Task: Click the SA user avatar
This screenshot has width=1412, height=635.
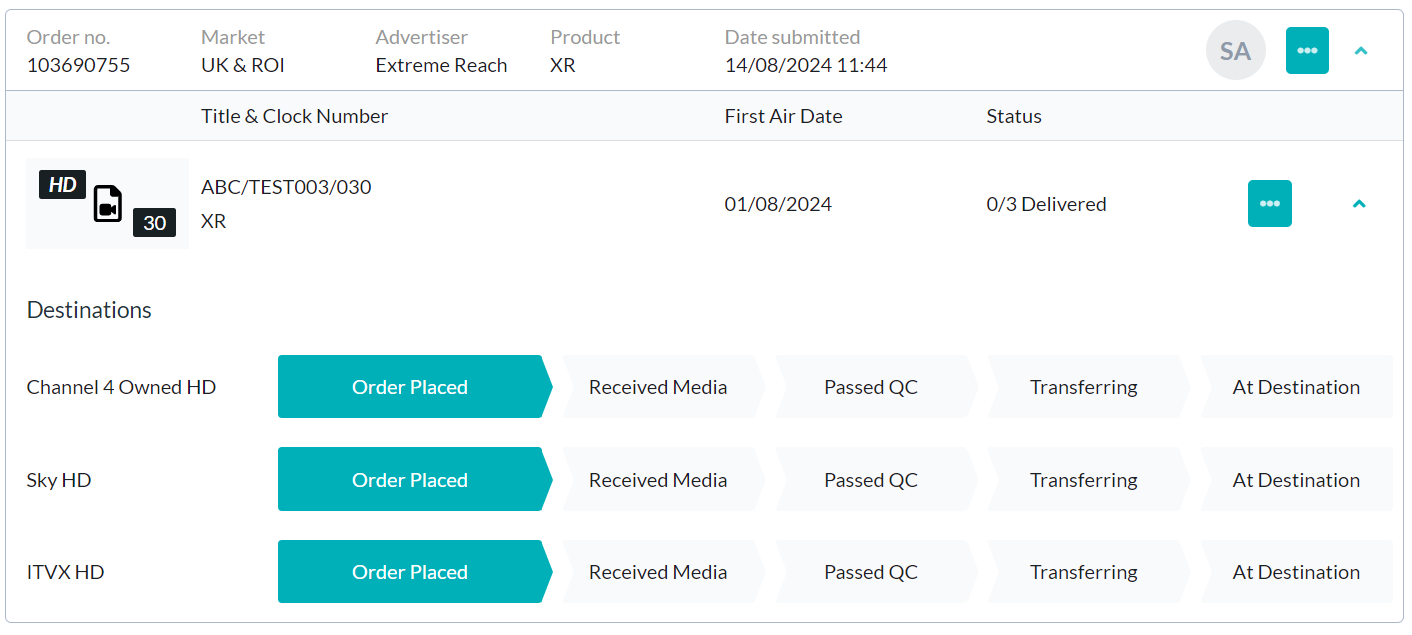Action: [x=1235, y=50]
